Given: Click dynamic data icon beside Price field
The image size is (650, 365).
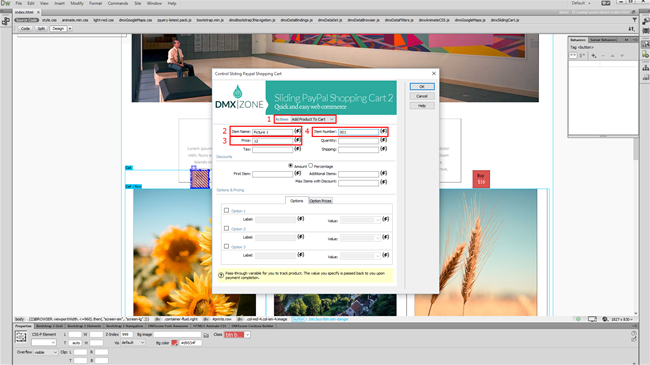Looking at the screenshot, I should [x=297, y=140].
